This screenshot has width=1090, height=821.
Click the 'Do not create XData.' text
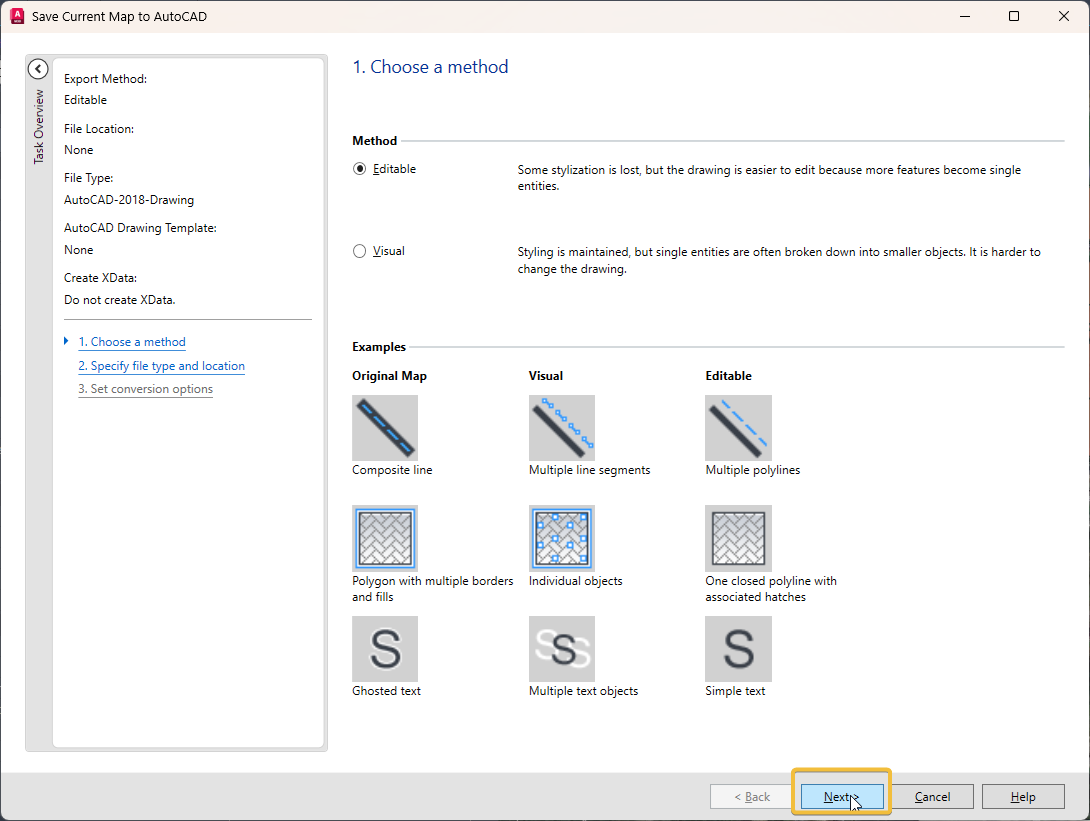(x=120, y=300)
